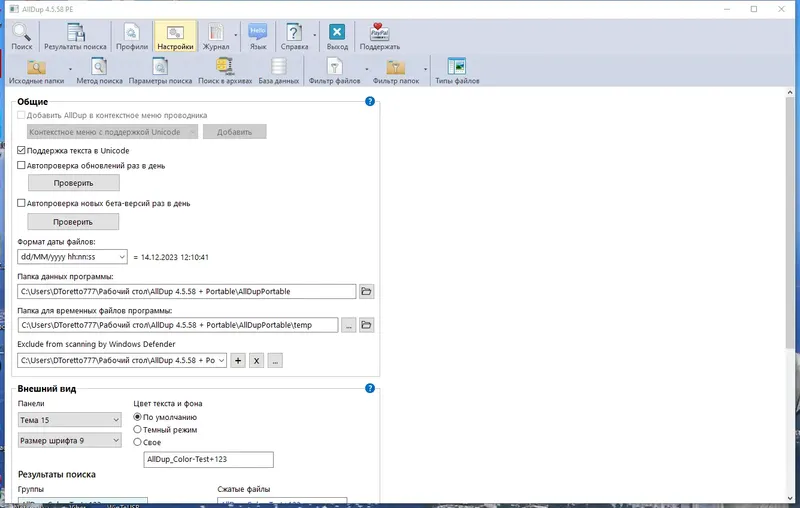Viewport: 800px width, 508px height.
Task: Click the temporary files folder path field
Action: [178, 325]
